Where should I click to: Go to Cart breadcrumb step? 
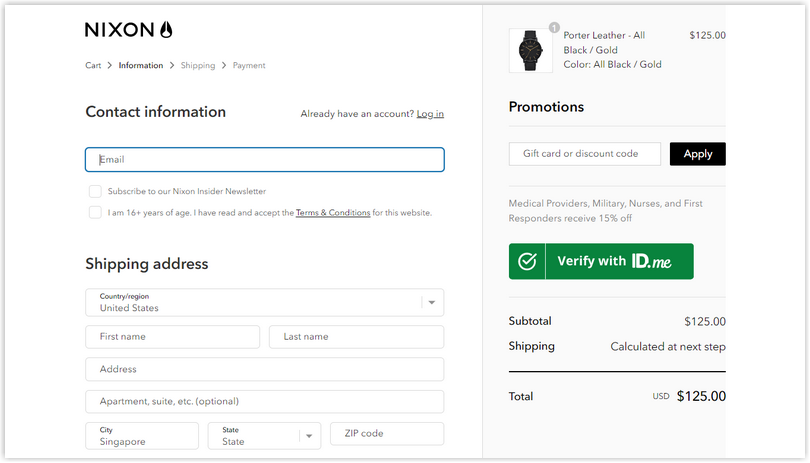tap(93, 66)
